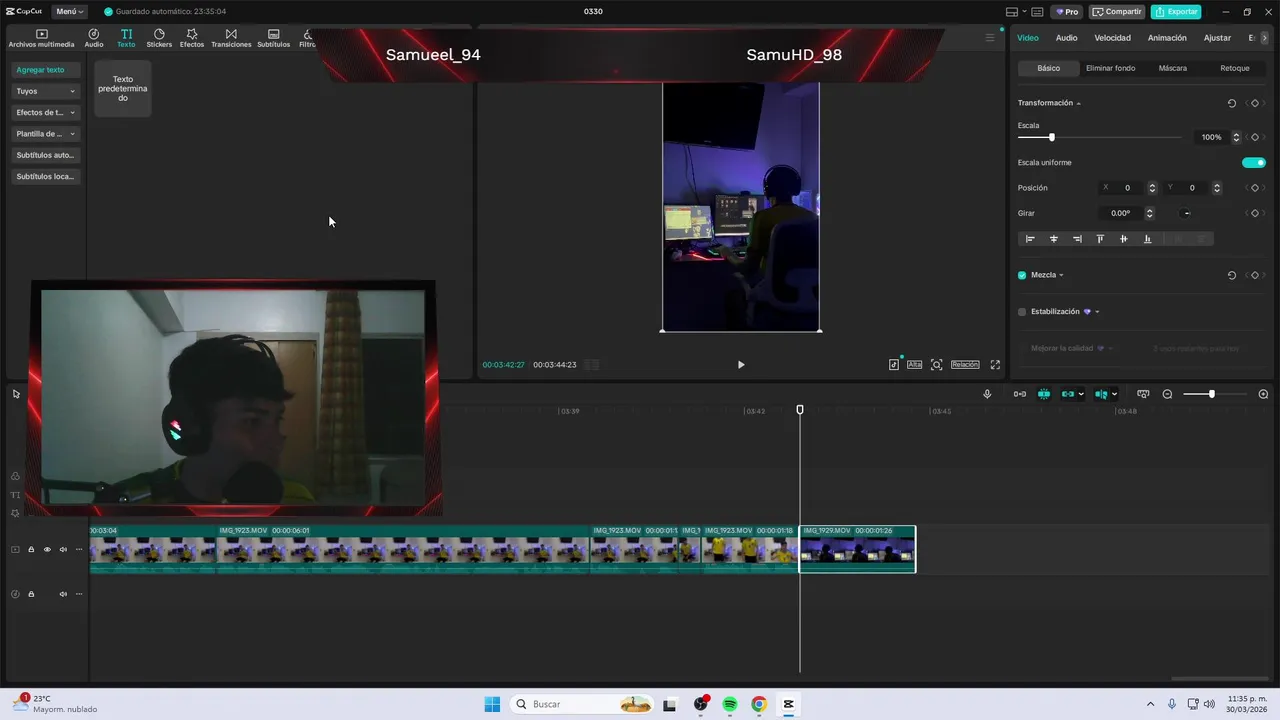Image resolution: width=1280 pixels, height=720 pixels.
Task: Add the Texto predeterminado preset
Action: point(122,88)
